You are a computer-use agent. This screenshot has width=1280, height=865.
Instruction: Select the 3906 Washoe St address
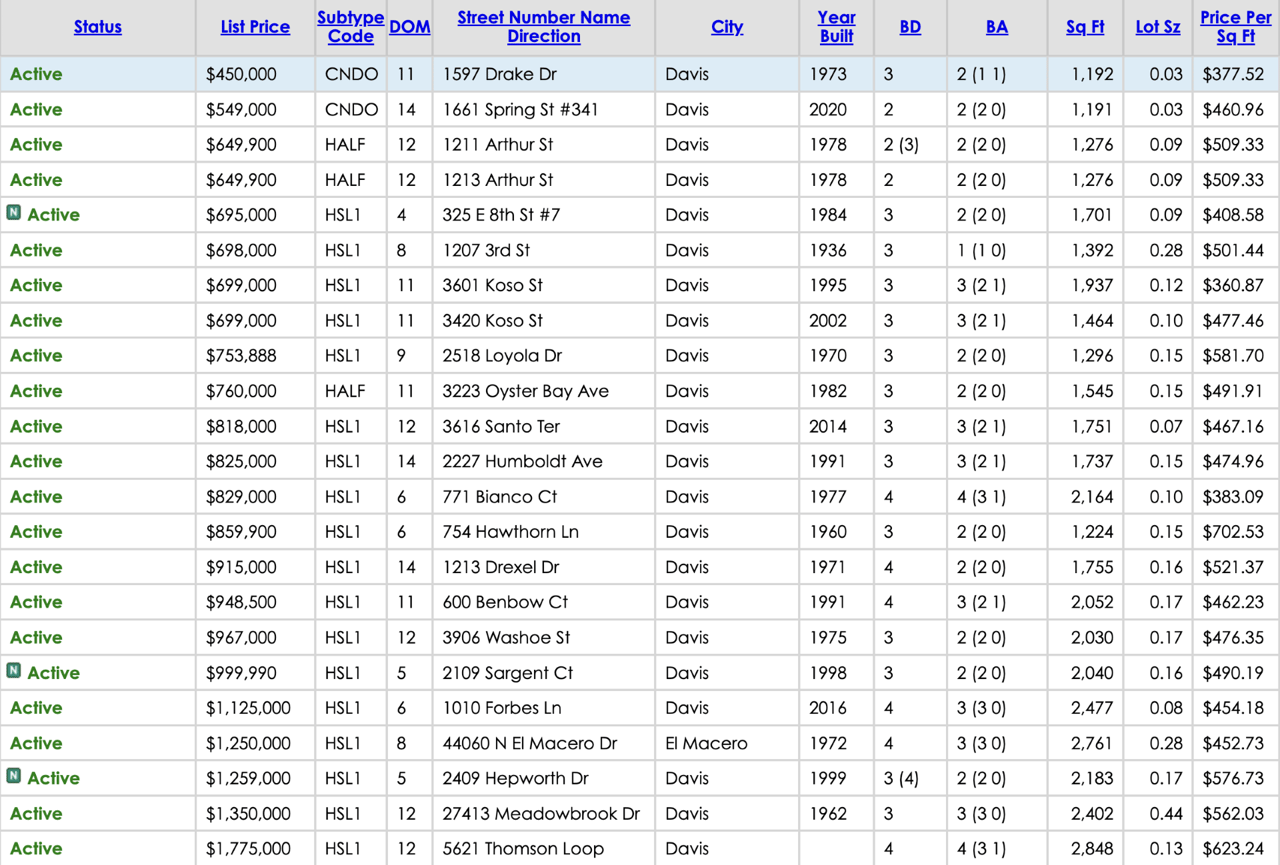coord(507,638)
